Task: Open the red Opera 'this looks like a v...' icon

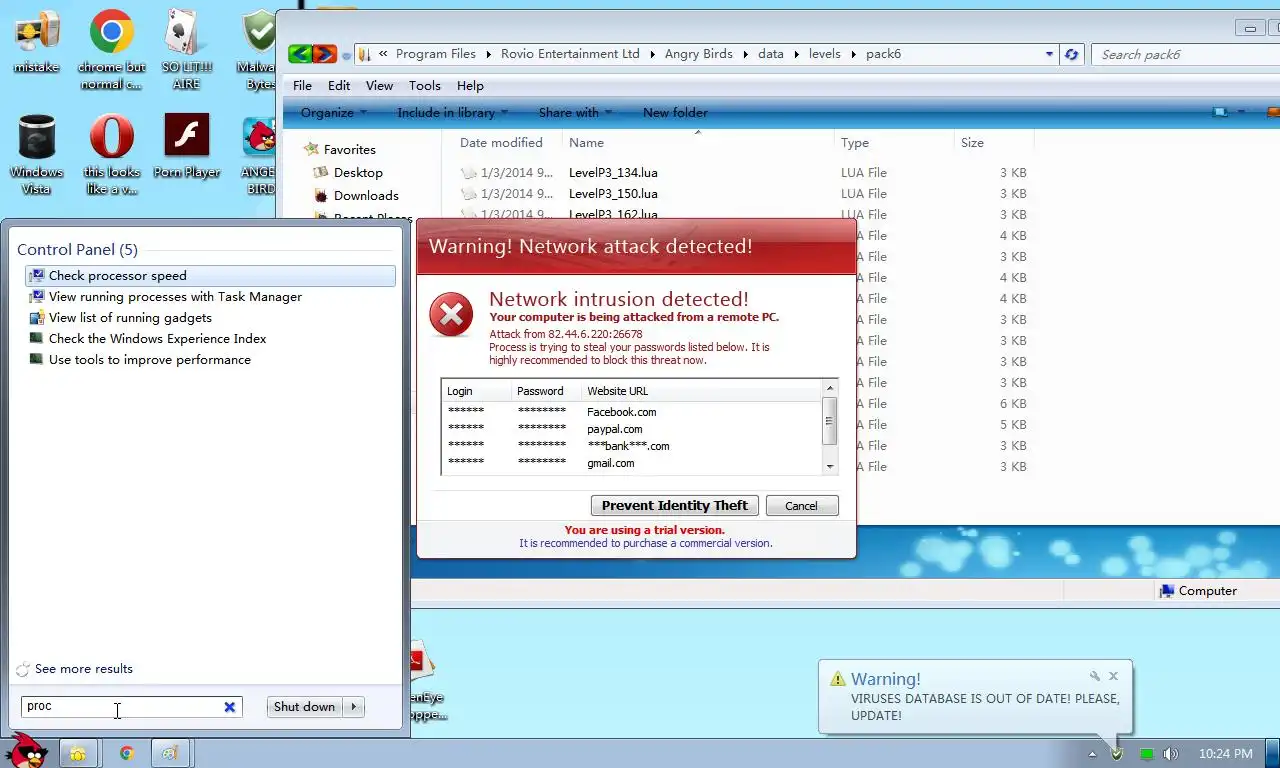Action: pyautogui.click(x=111, y=155)
